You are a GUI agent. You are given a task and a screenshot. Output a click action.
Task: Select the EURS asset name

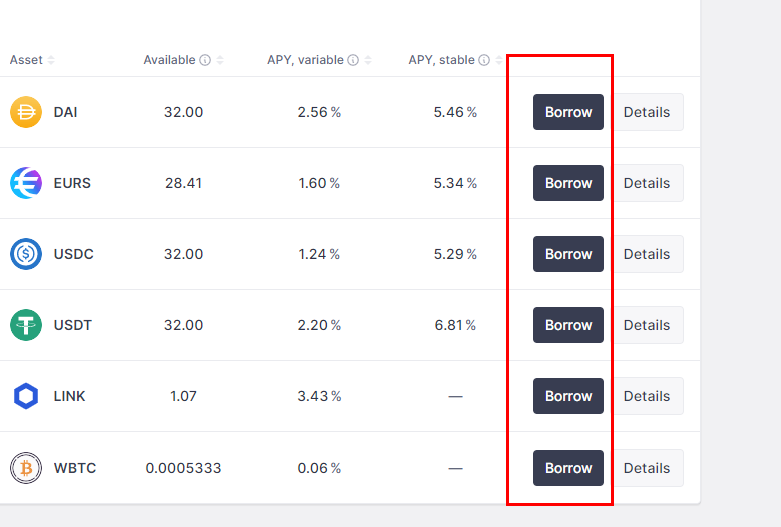pos(72,183)
